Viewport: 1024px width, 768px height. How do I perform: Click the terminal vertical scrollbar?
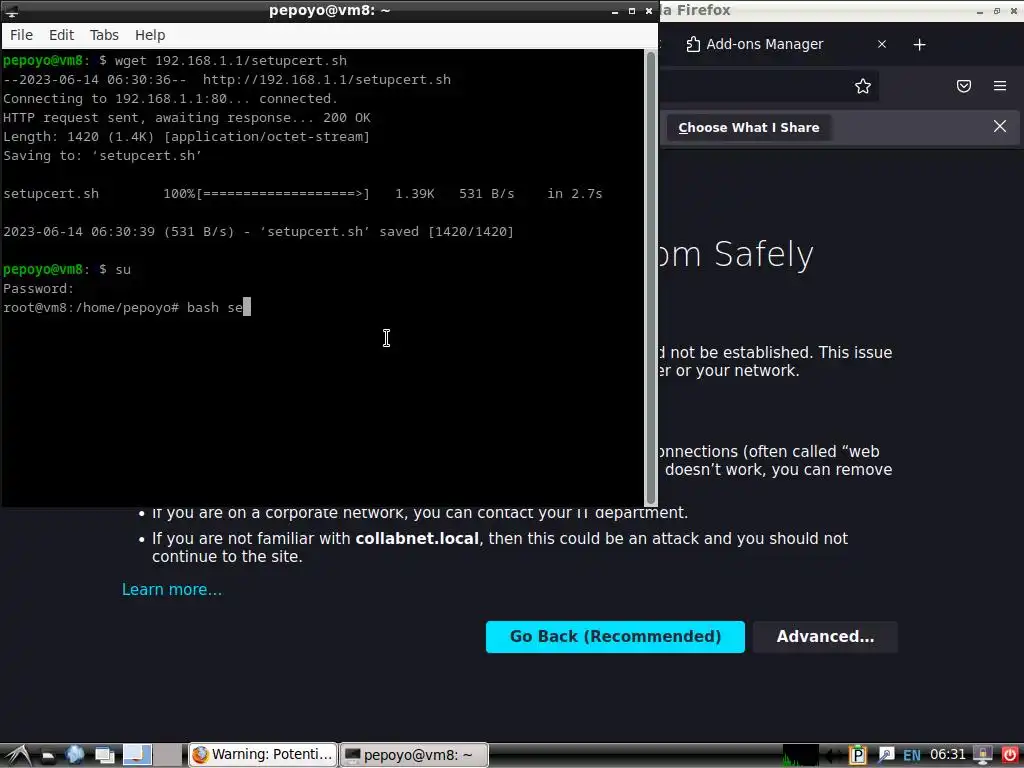click(x=650, y=278)
